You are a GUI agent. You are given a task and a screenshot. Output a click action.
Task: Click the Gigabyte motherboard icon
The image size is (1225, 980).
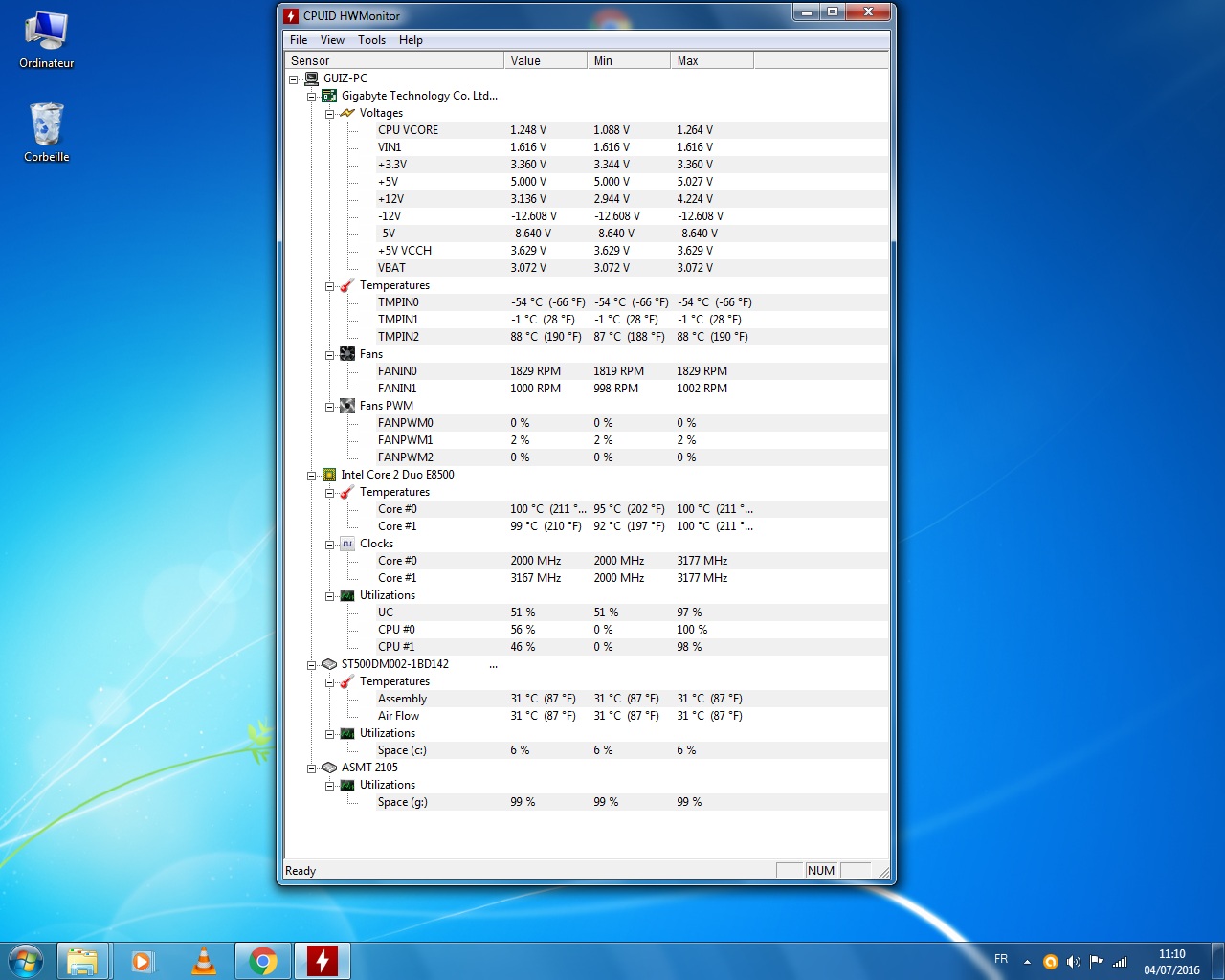[x=329, y=96]
